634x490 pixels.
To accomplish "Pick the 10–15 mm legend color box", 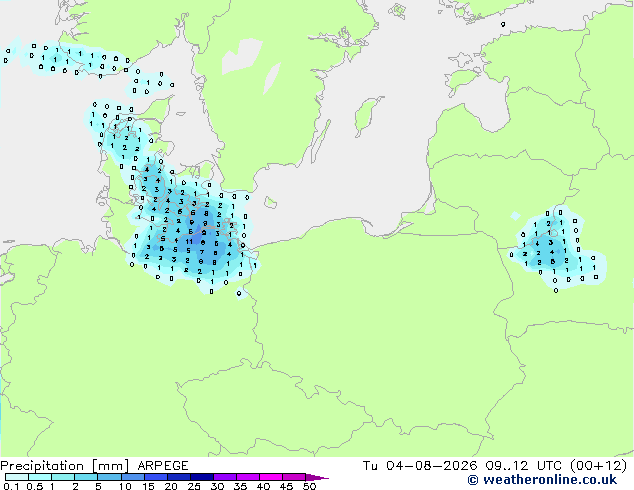I will pos(132,477).
